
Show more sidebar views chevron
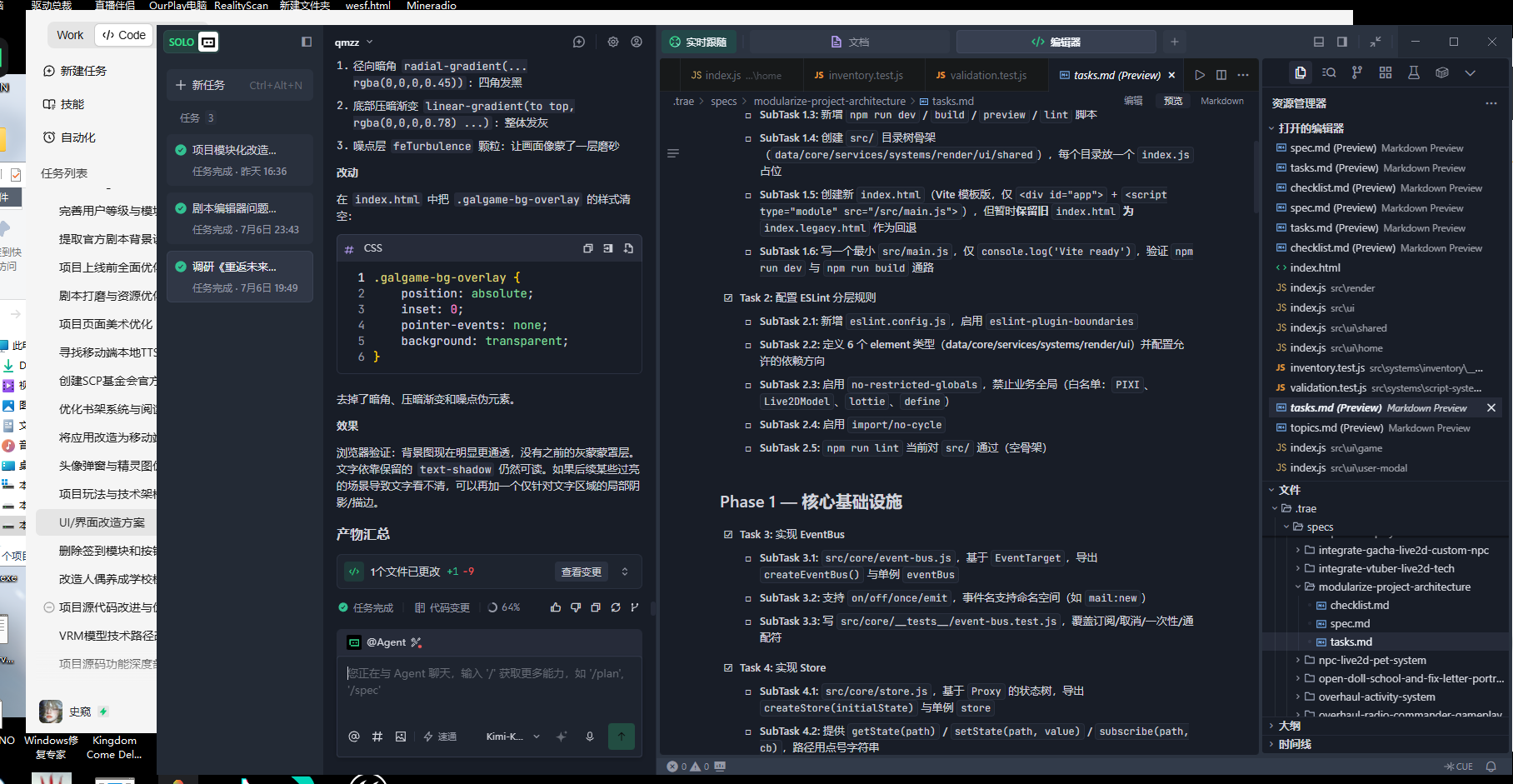[x=1471, y=73]
